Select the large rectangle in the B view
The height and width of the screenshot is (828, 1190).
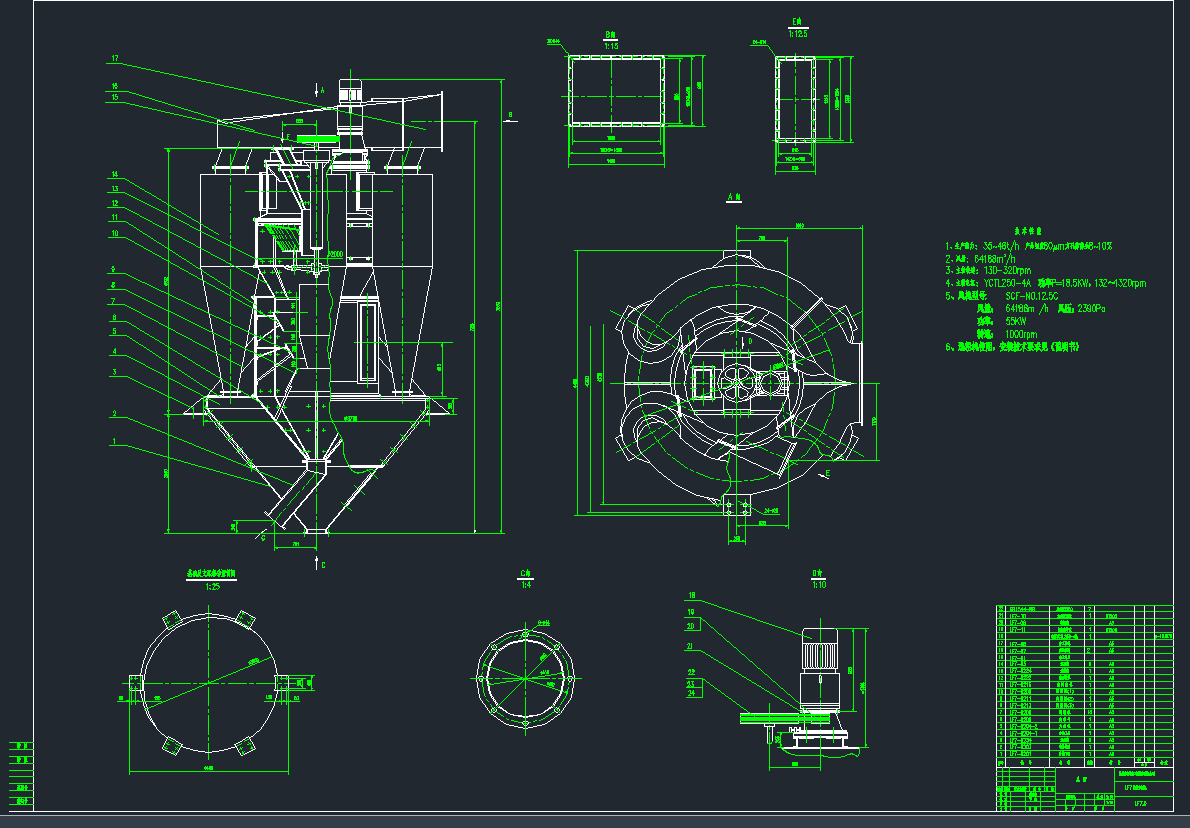pyautogui.click(x=616, y=91)
